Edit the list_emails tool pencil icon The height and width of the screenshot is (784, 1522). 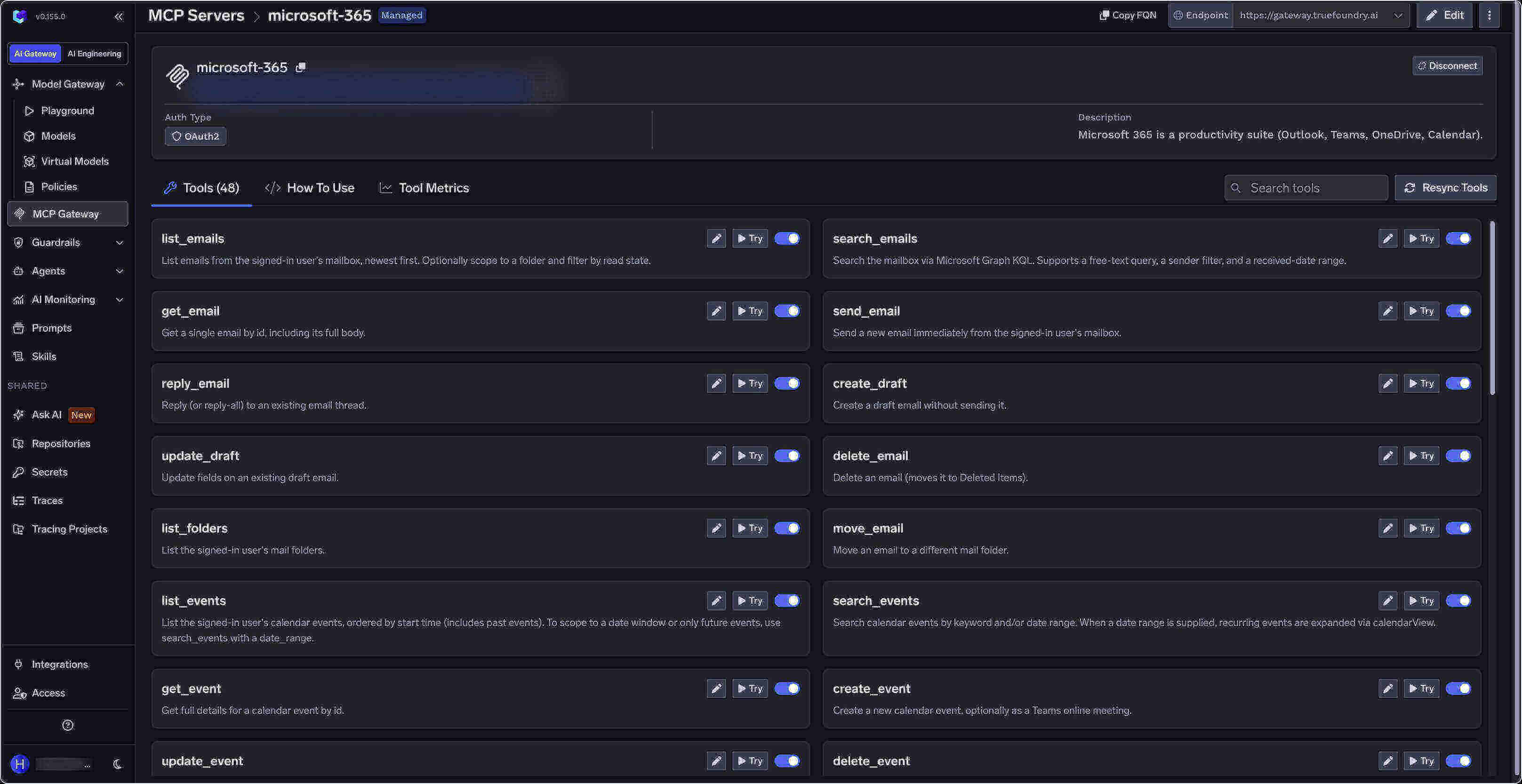coord(716,239)
